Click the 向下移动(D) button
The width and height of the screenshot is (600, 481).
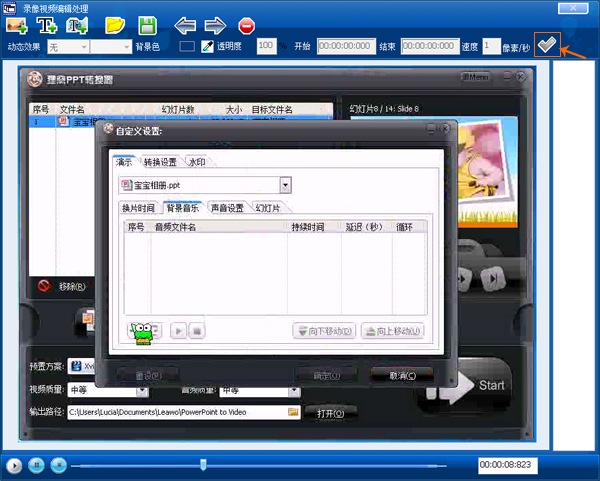324,331
